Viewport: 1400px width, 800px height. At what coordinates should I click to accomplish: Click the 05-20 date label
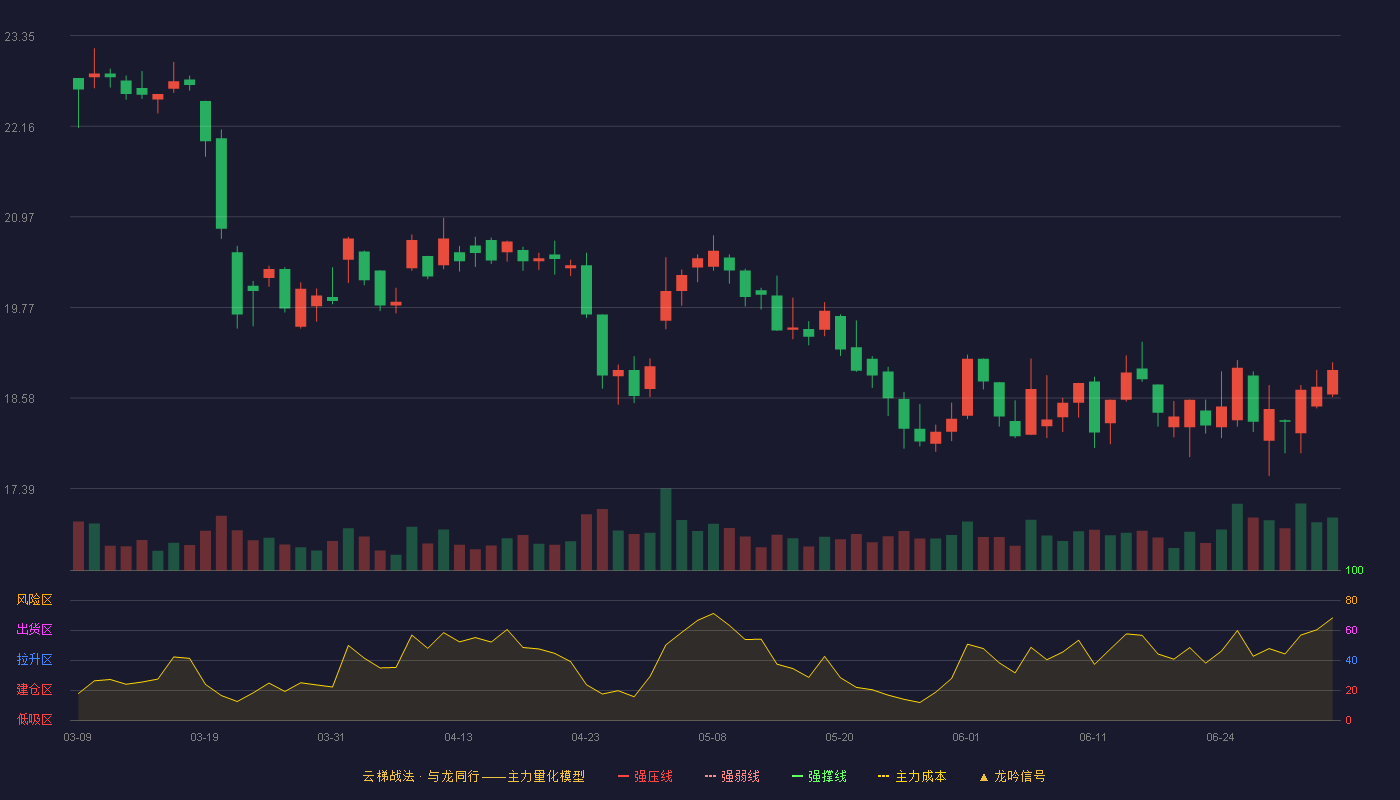[839, 737]
